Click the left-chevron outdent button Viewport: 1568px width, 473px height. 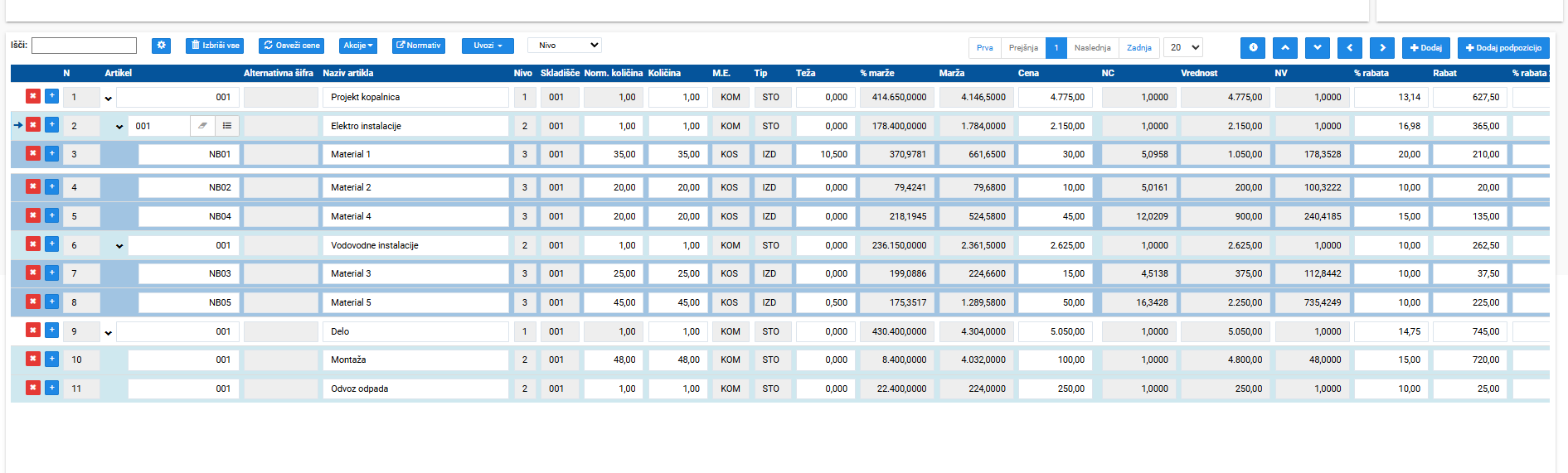click(1350, 47)
